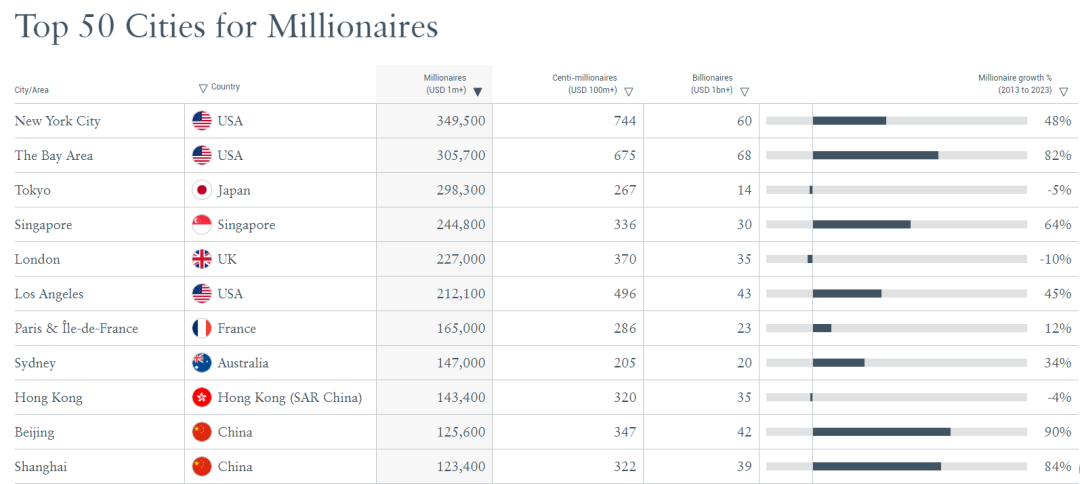Click the China flag in Beijing row
Viewport: 1080px width, 484px height.
click(x=202, y=432)
